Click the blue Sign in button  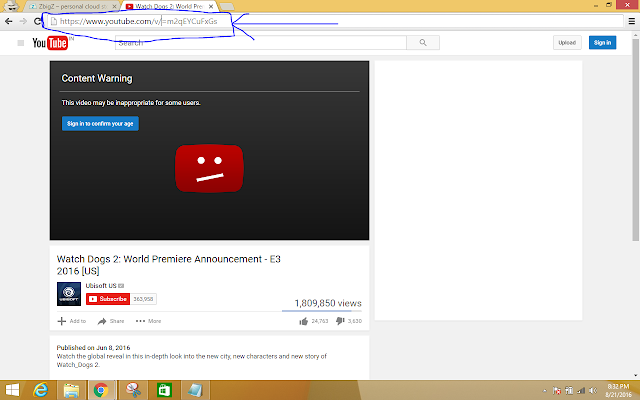[x=602, y=42]
